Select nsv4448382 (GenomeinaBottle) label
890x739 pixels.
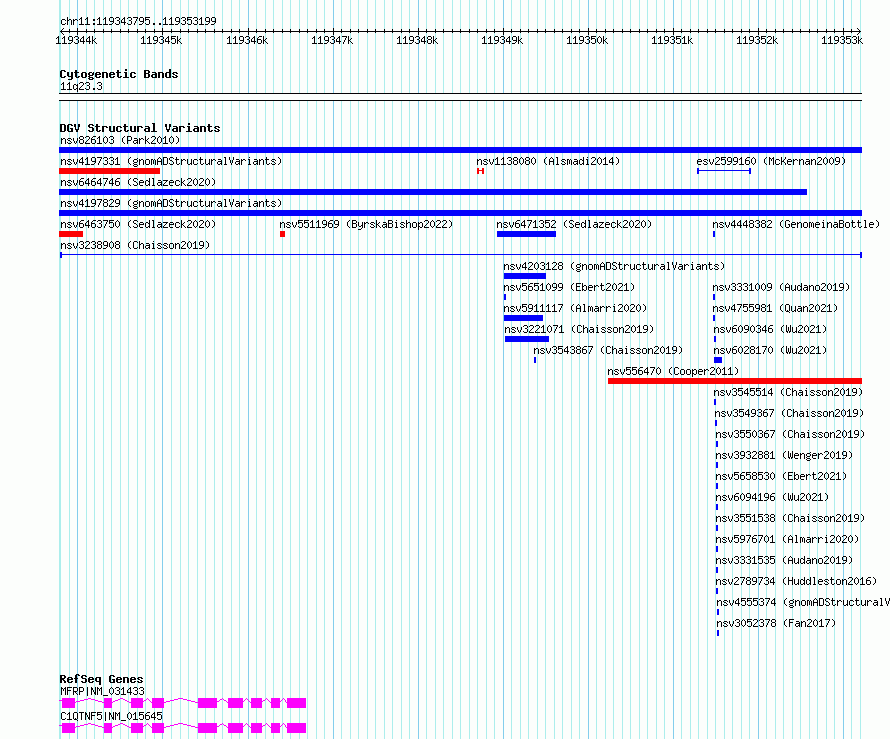coord(796,224)
